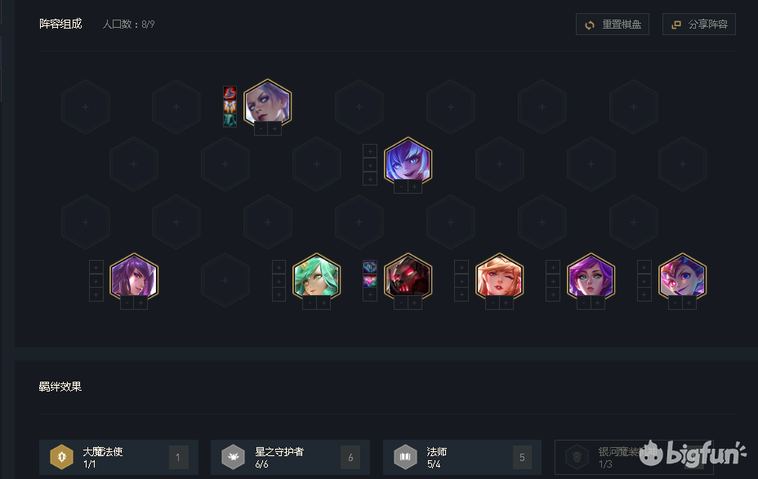Screen dimensions: 758x479
Task: Add champion to empty hex between bottom-row units
Action: tap(225, 280)
